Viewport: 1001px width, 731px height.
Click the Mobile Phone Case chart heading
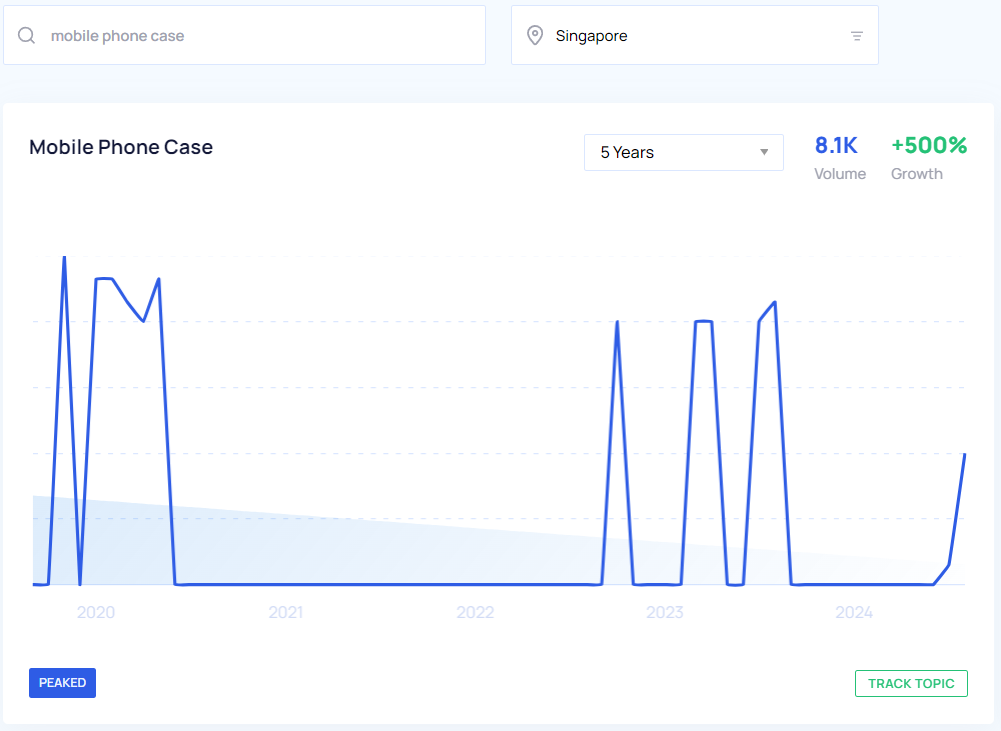tap(121, 147)
